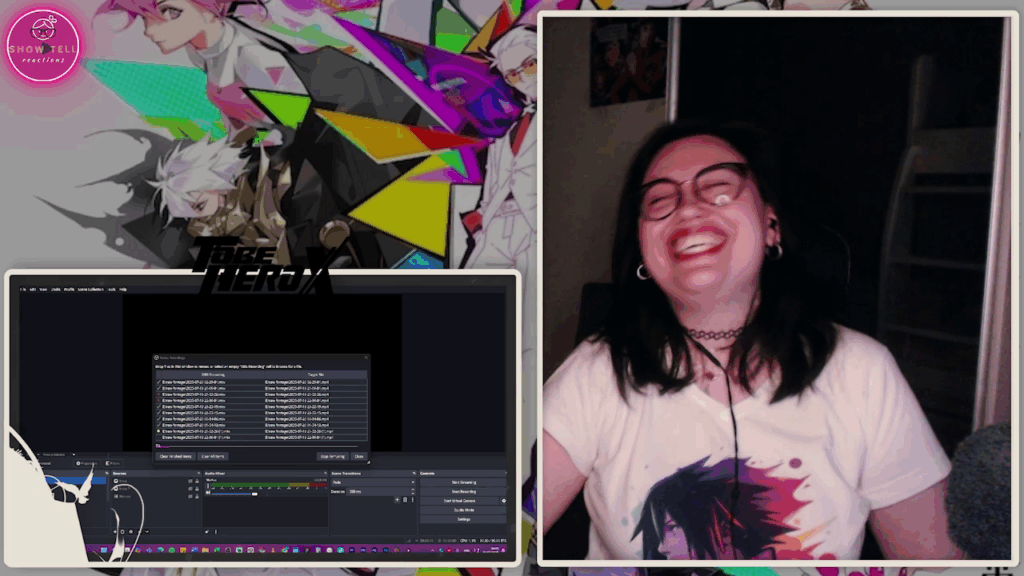
Task: Add a new scene transition plus icon
Action: (x=398, y=499)
